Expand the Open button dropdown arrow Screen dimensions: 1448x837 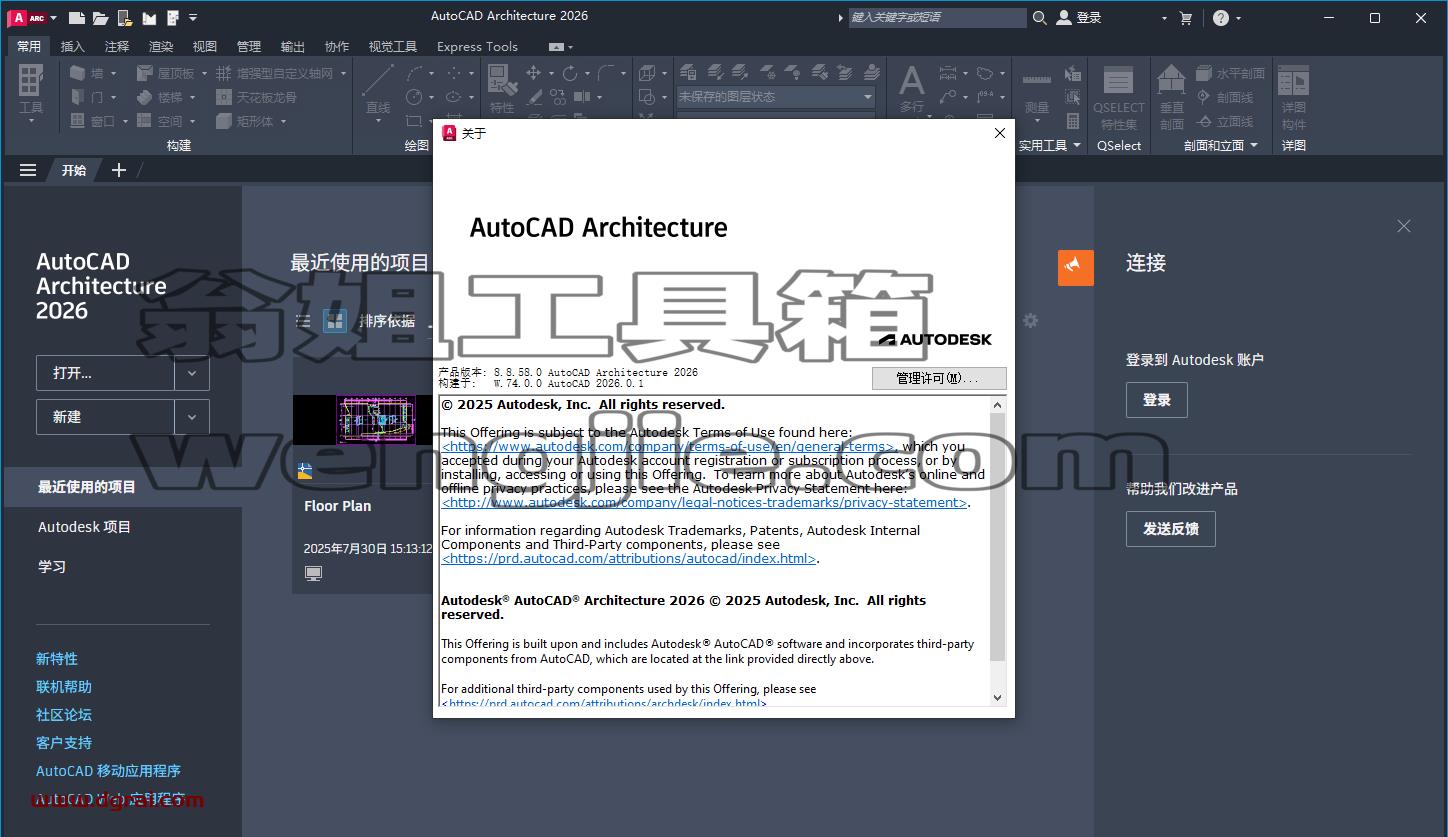[192, 373]
